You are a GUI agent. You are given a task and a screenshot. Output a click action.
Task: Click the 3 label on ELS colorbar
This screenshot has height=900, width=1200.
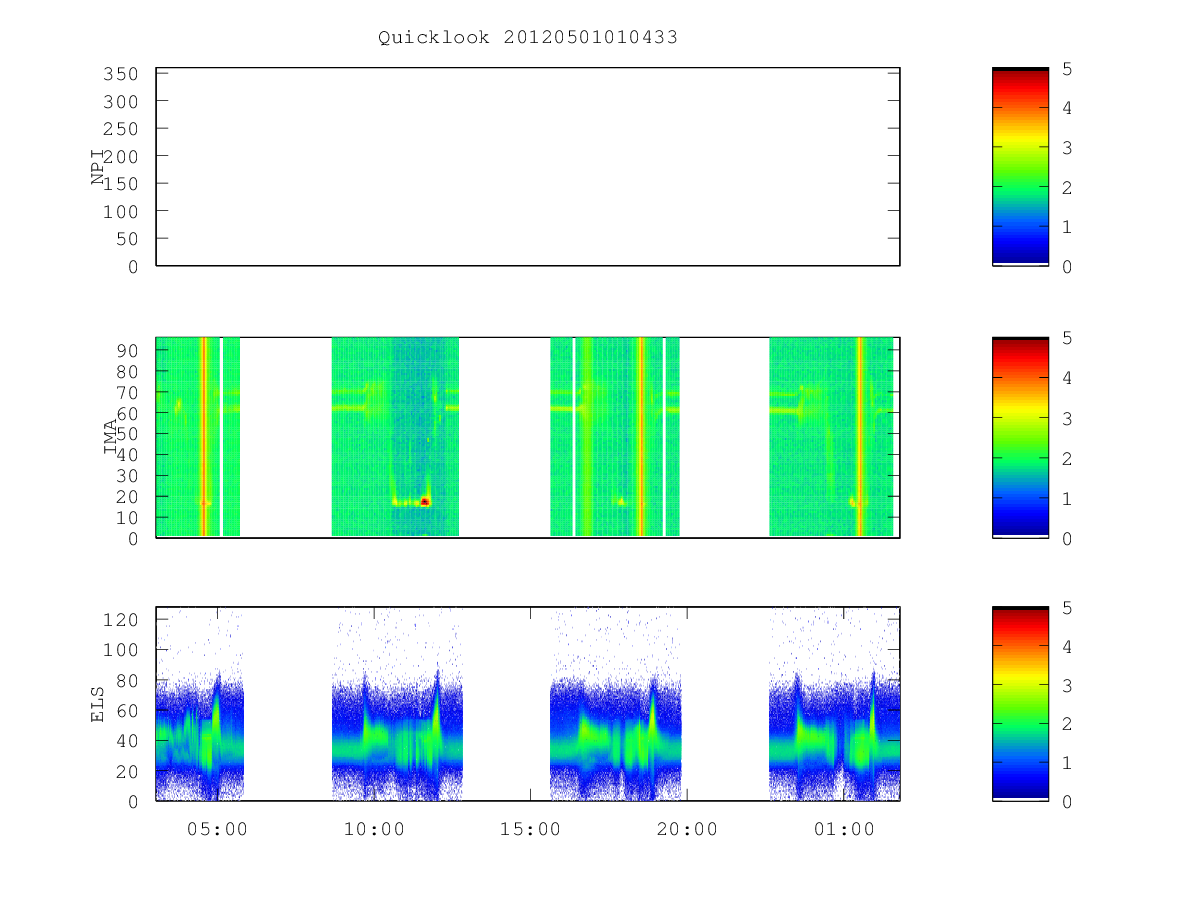(1068, 686)
